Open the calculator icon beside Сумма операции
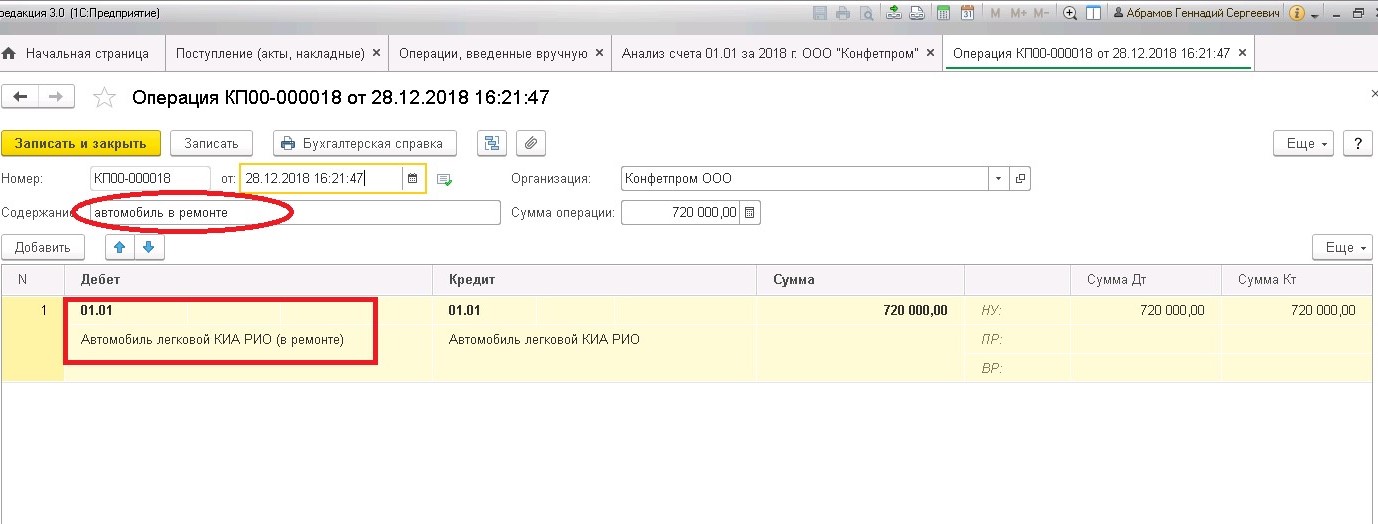Image resolution: width=1378 pixels, height=524 pixels. click(750, 212)
